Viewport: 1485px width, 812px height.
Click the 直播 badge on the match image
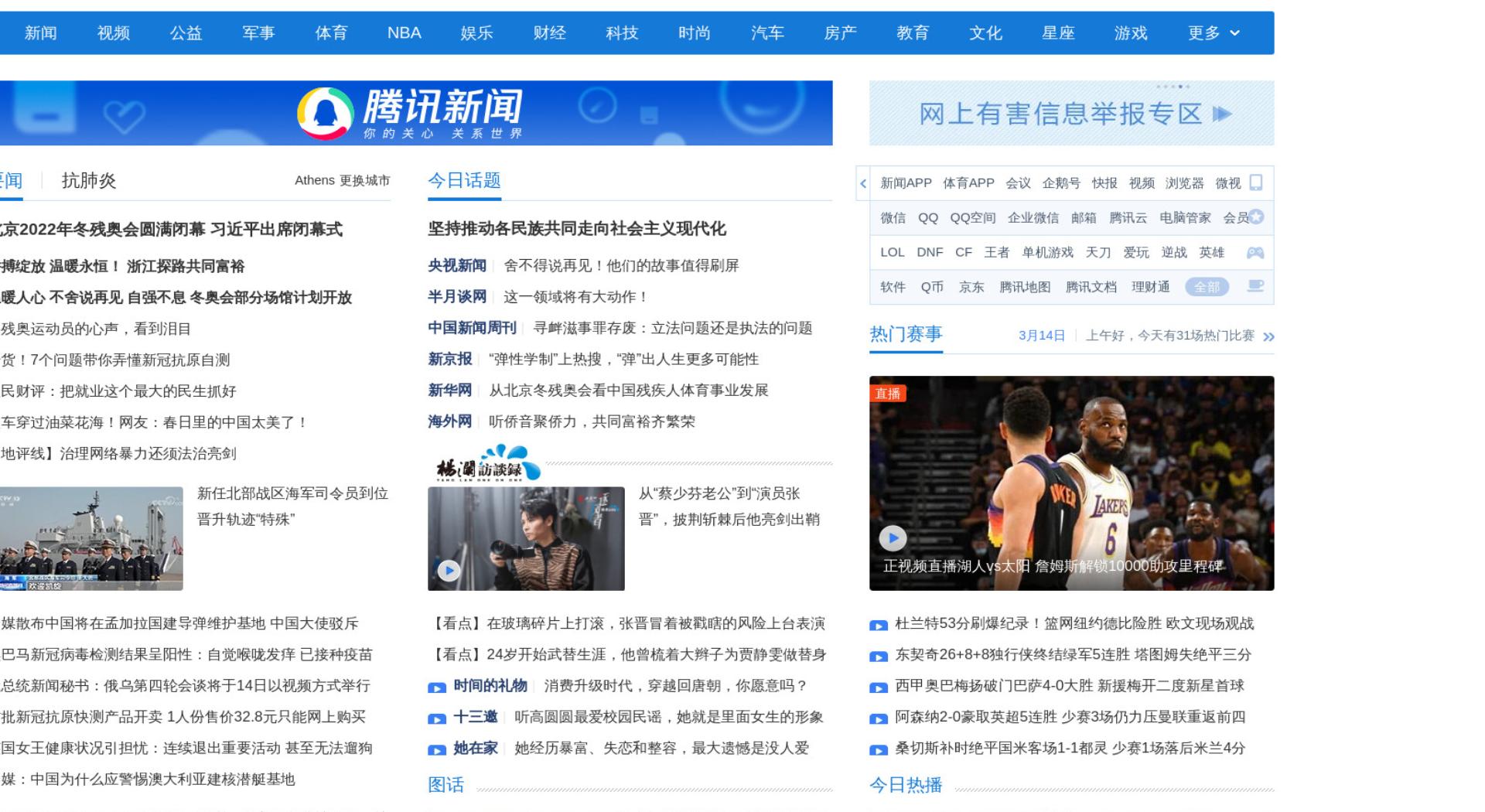[x=887, y=393]
